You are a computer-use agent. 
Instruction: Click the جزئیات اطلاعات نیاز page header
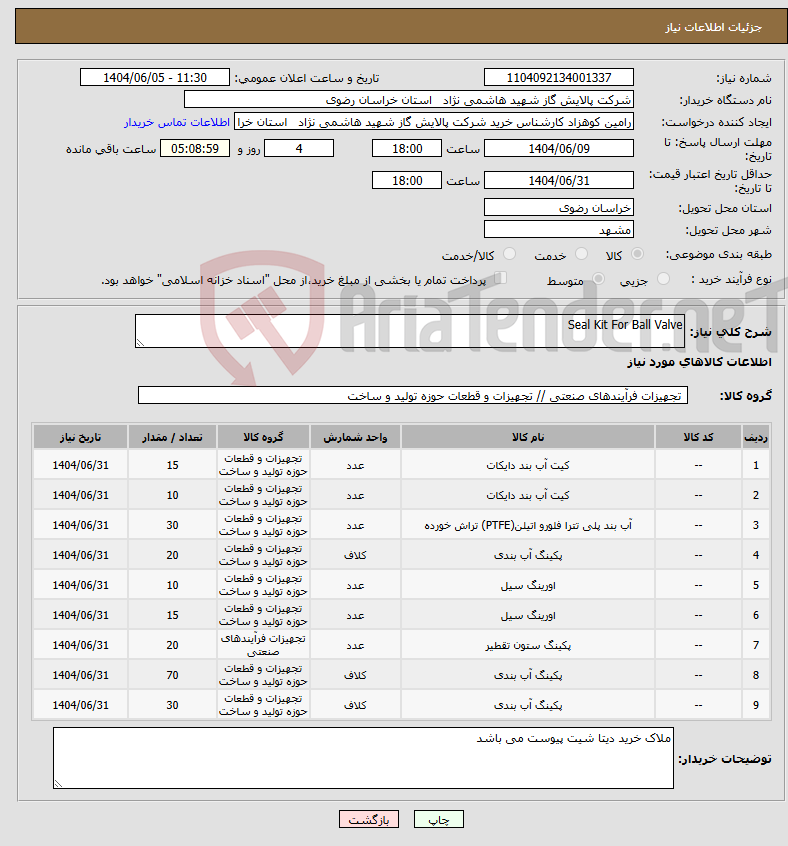713,27
